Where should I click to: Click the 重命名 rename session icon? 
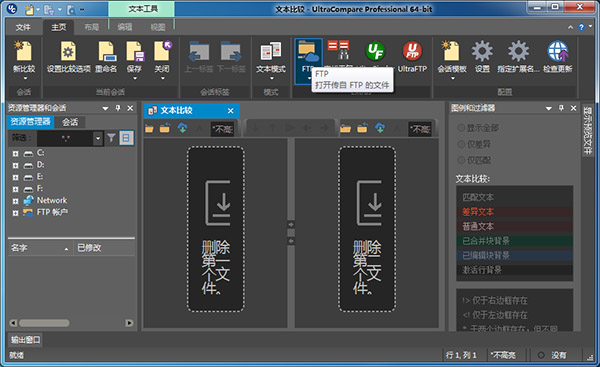click(106, 51)
